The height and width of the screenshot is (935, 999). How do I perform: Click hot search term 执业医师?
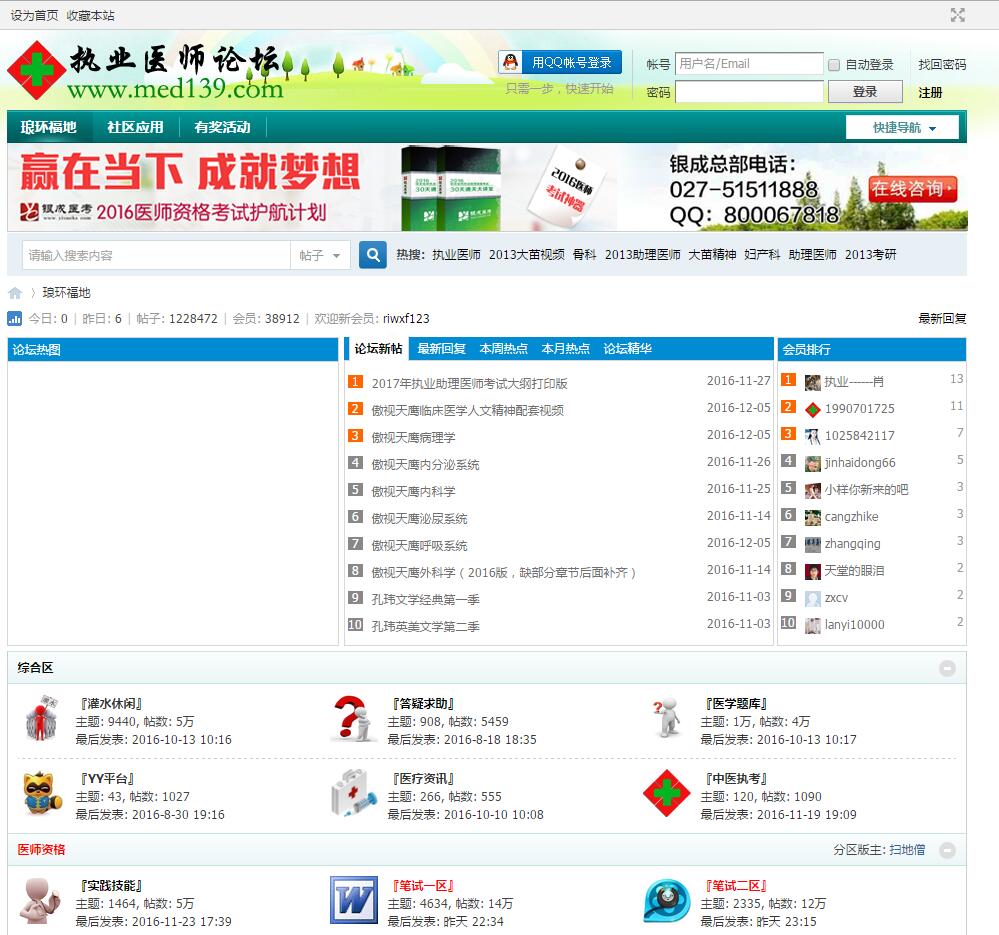(456, 255)
